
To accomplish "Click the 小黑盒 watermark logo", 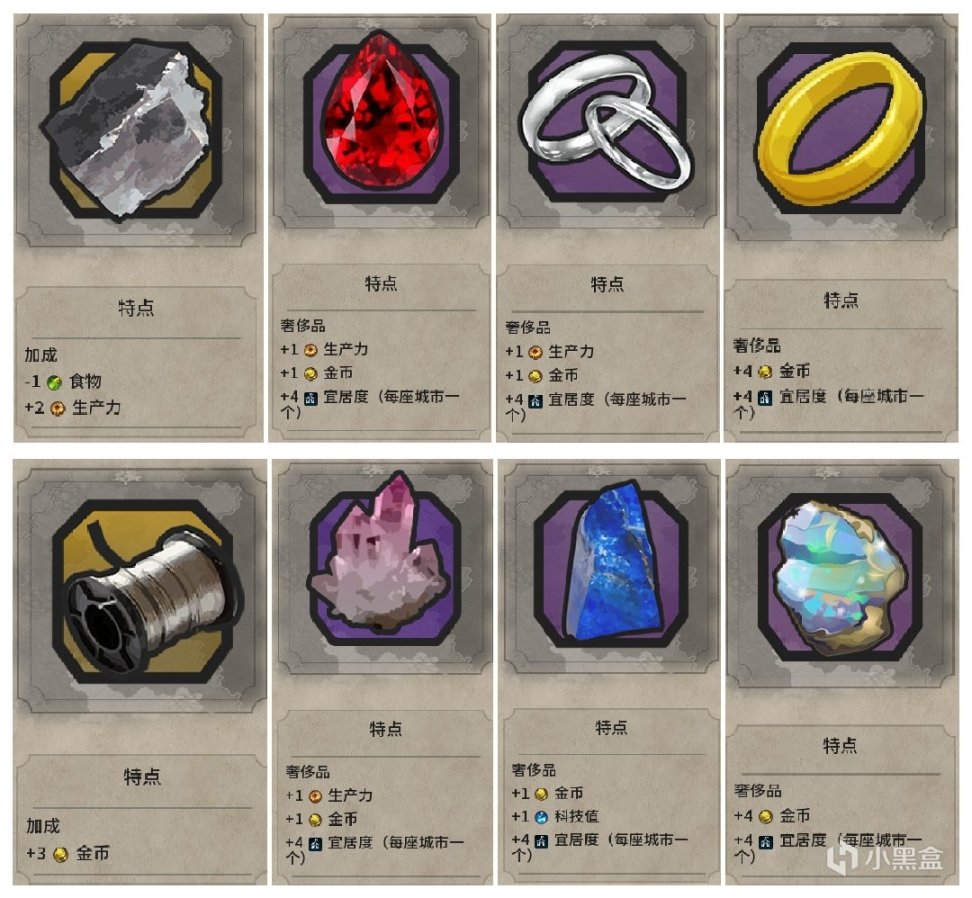I will 885,858.
